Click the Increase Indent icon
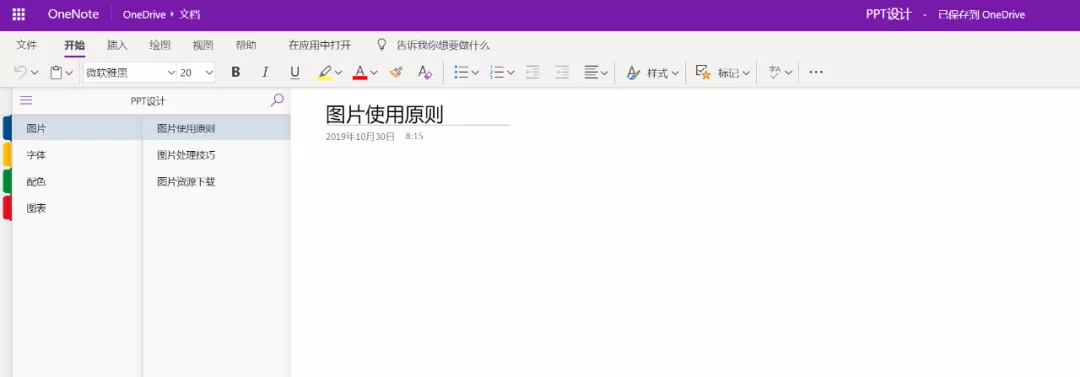The height and width of the screenshot is (377, 1080). point(562,72)
